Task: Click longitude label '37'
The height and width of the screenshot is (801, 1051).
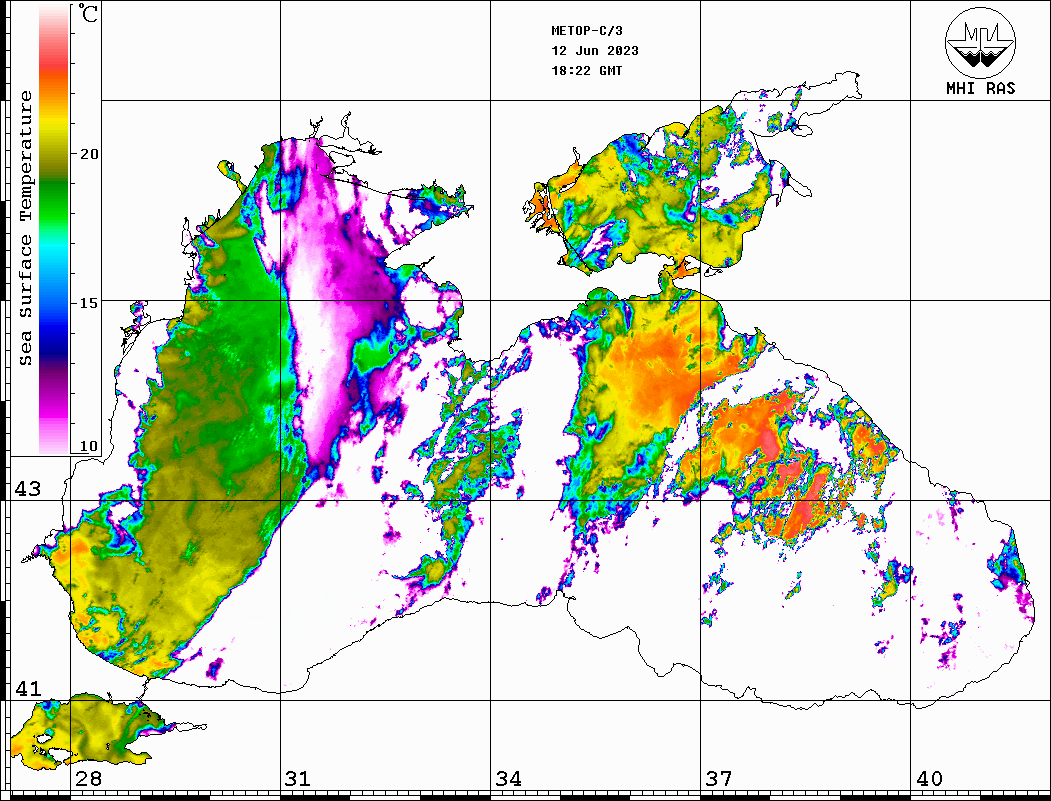Action: (719, 779)
